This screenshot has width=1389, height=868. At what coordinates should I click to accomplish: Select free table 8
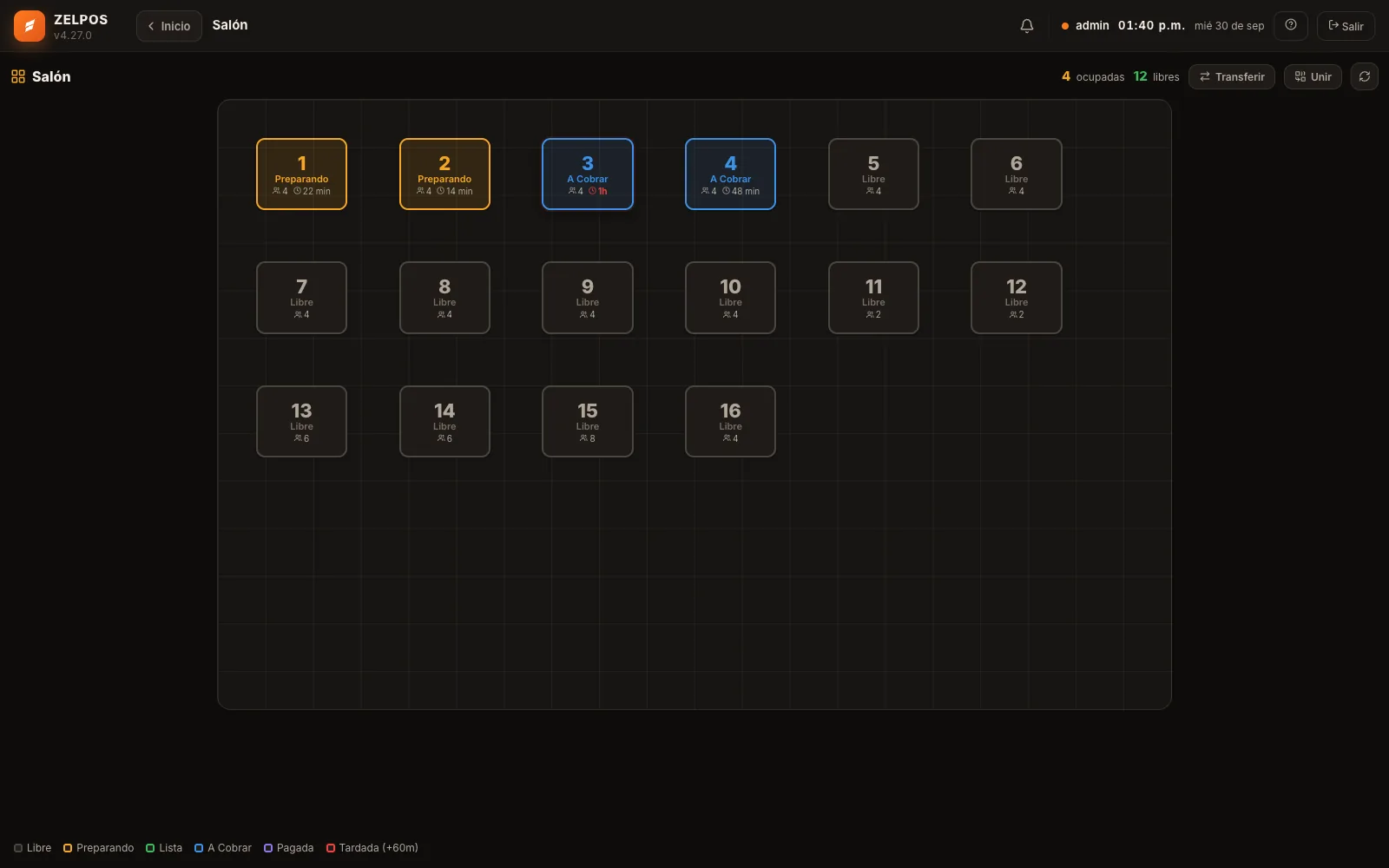(444, 298)
